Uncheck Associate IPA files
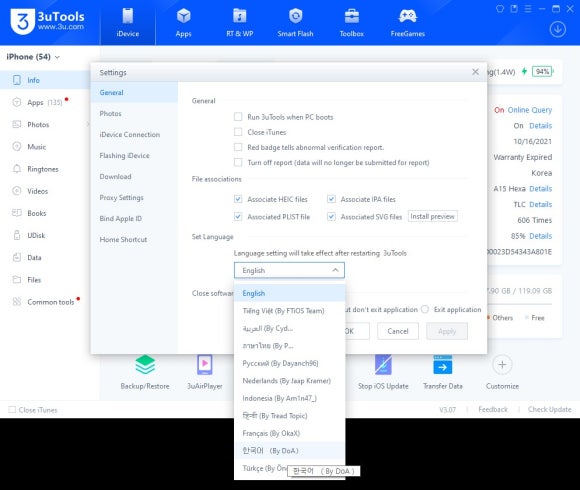 coord(331,199)
